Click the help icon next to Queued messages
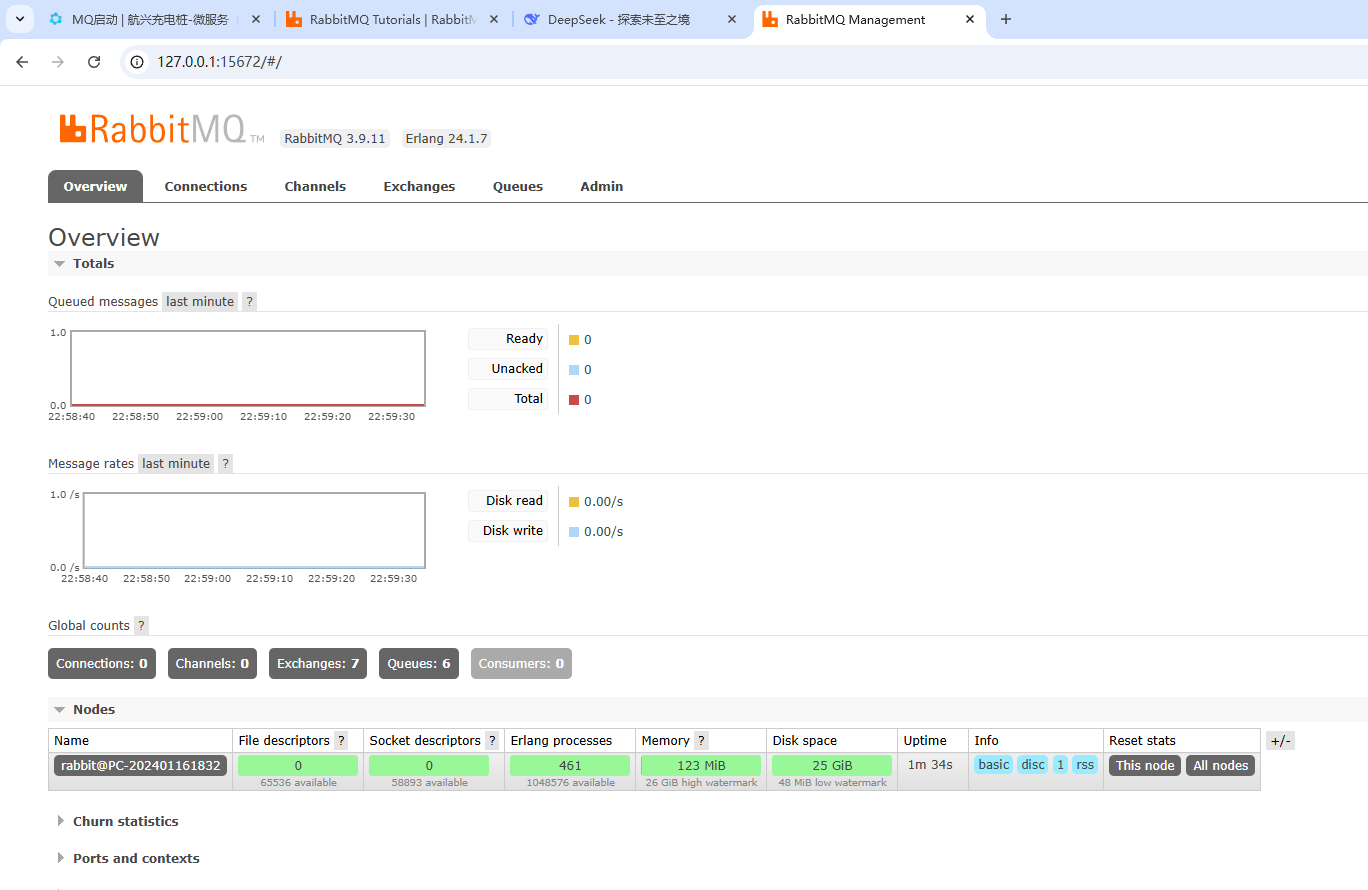This screenshot has height=890, width=1368. pos(250,302)
